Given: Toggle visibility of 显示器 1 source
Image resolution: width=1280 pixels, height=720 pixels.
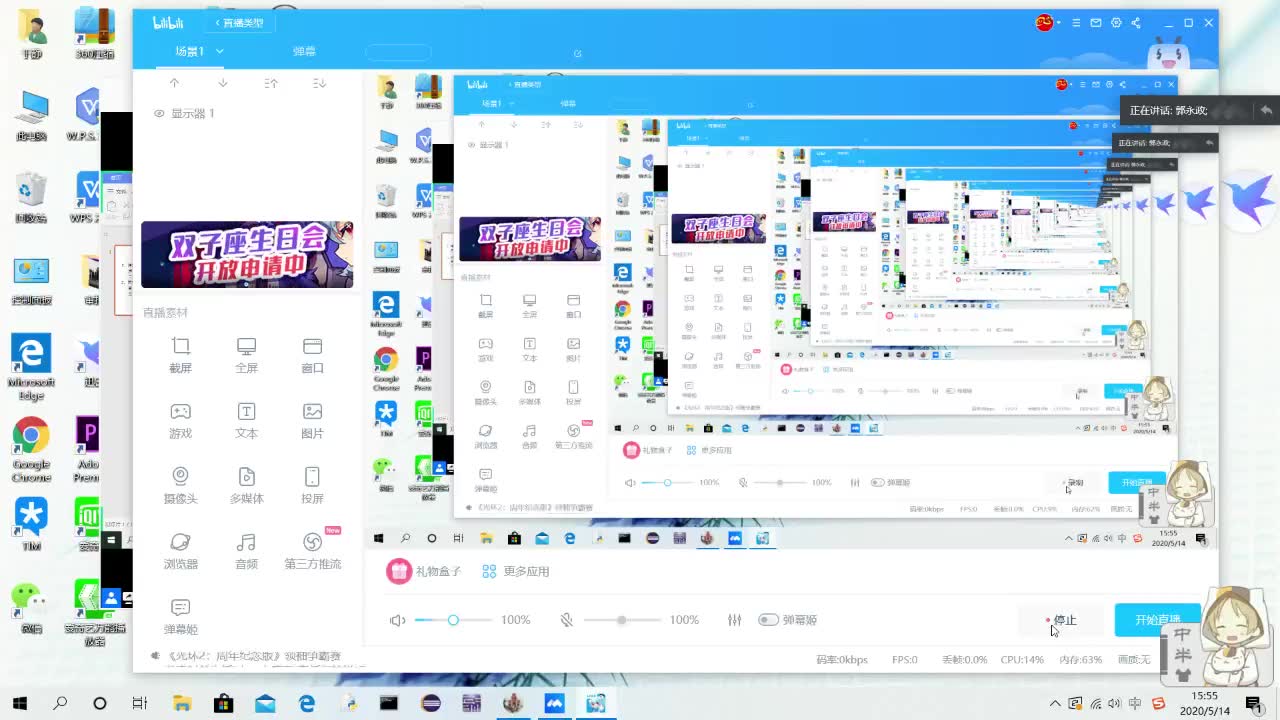Looking at the screenshot, I should tap(158, 114).
